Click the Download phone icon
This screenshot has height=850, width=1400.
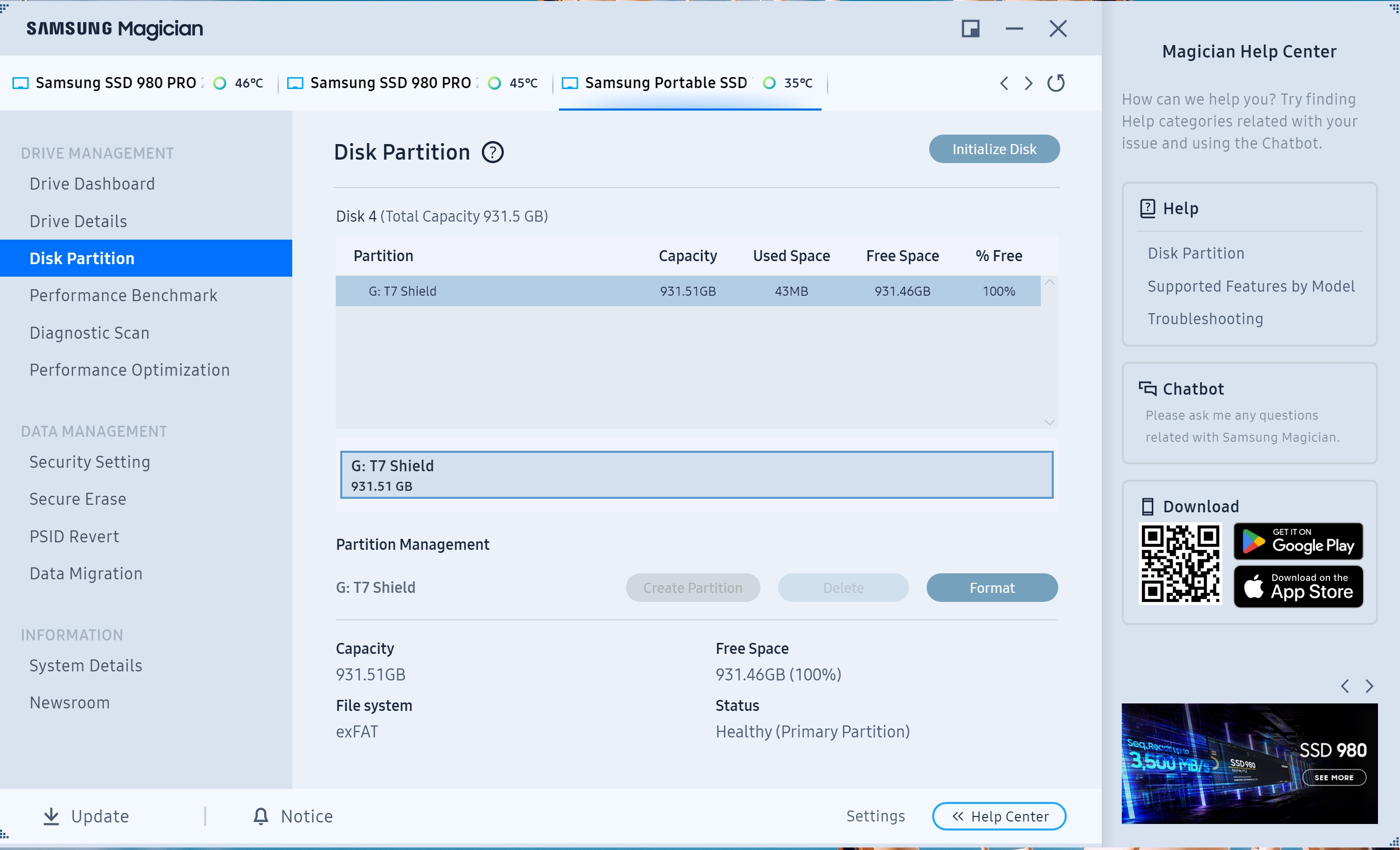(1147, 506)
